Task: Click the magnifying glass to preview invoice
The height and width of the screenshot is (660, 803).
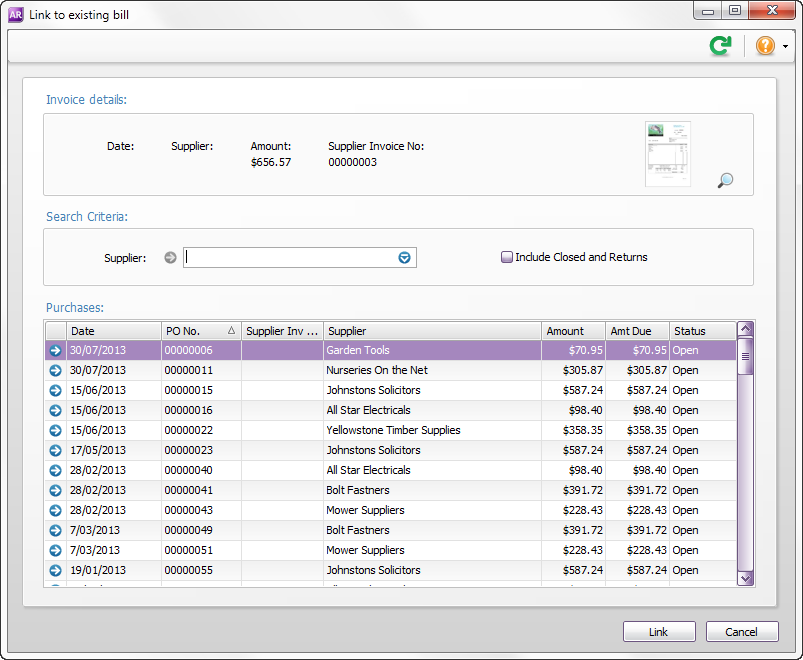Action: click(x=726, y=180)
